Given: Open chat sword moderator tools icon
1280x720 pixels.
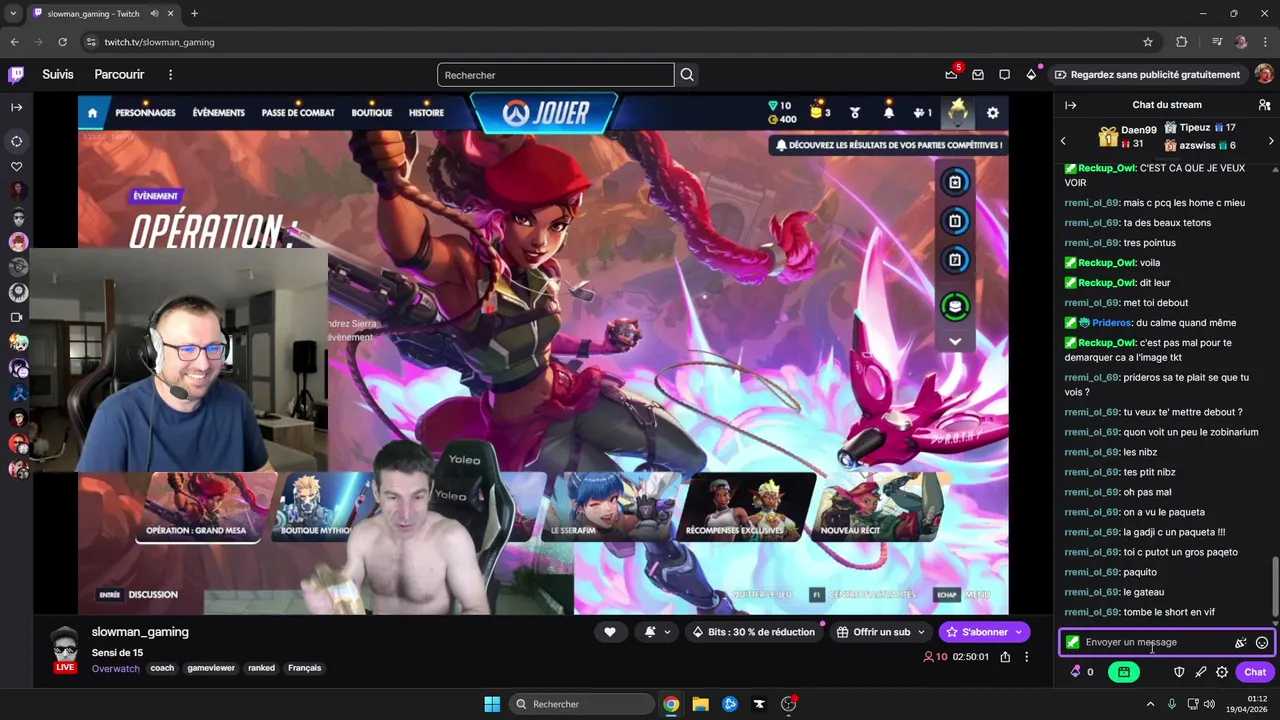Looking at the screenshot, I should pos(1200,672).
